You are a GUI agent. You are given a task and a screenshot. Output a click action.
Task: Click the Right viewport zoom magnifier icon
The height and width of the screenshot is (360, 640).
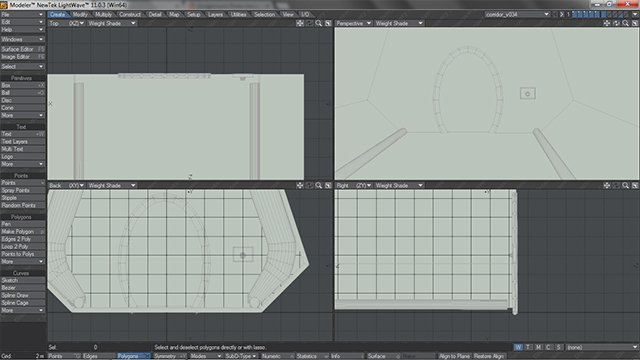pyautogui.click(x=626, y=185)
